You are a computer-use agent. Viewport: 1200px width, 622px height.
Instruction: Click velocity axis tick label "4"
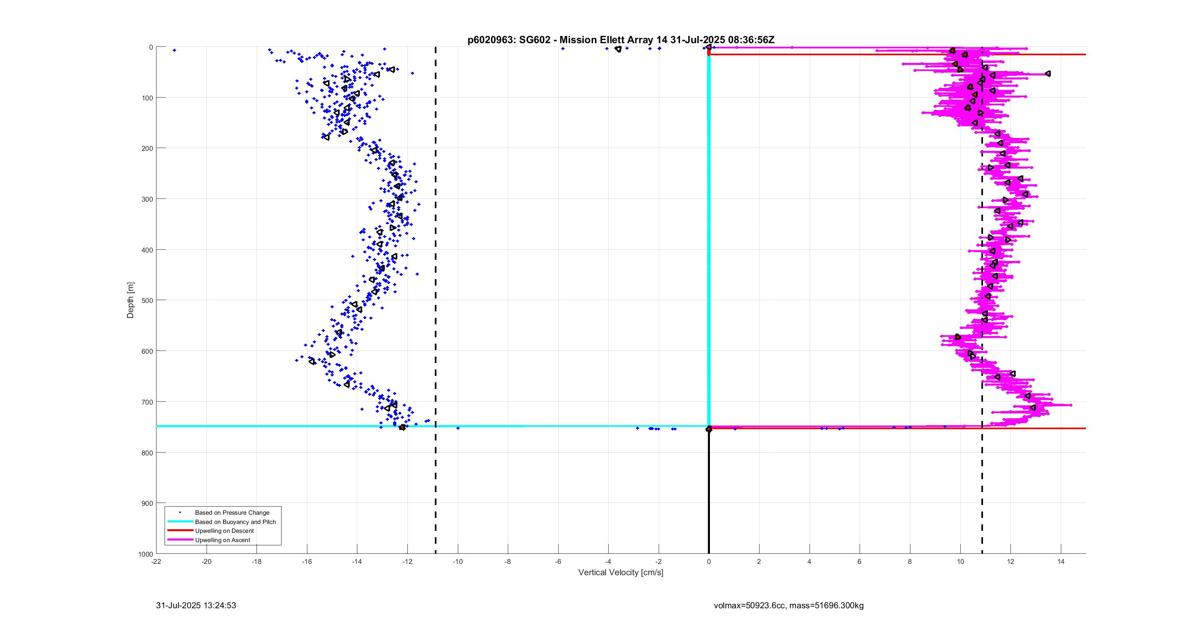[x=809, y=561]
